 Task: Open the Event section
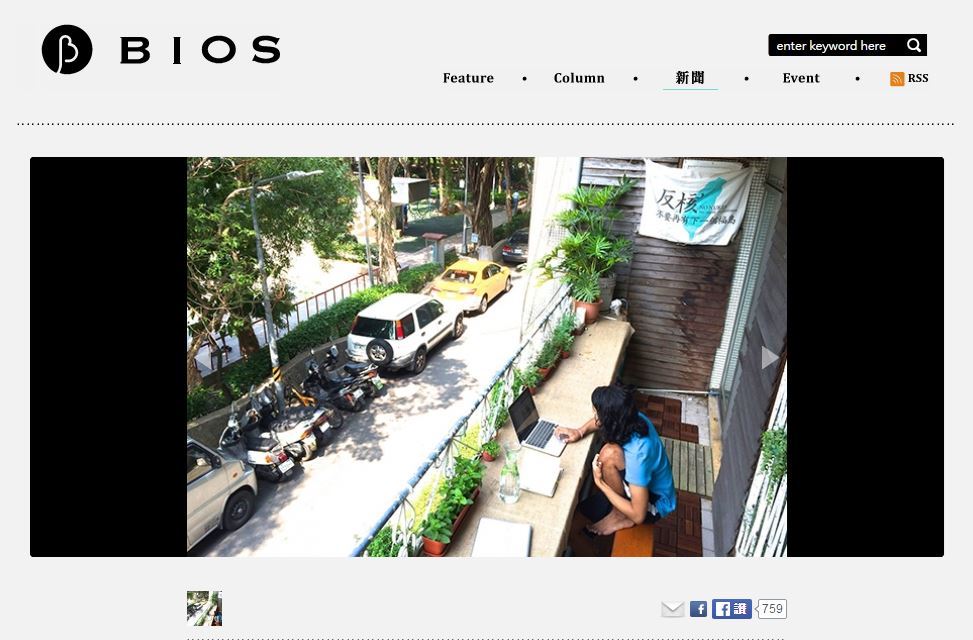click(800, 78)
